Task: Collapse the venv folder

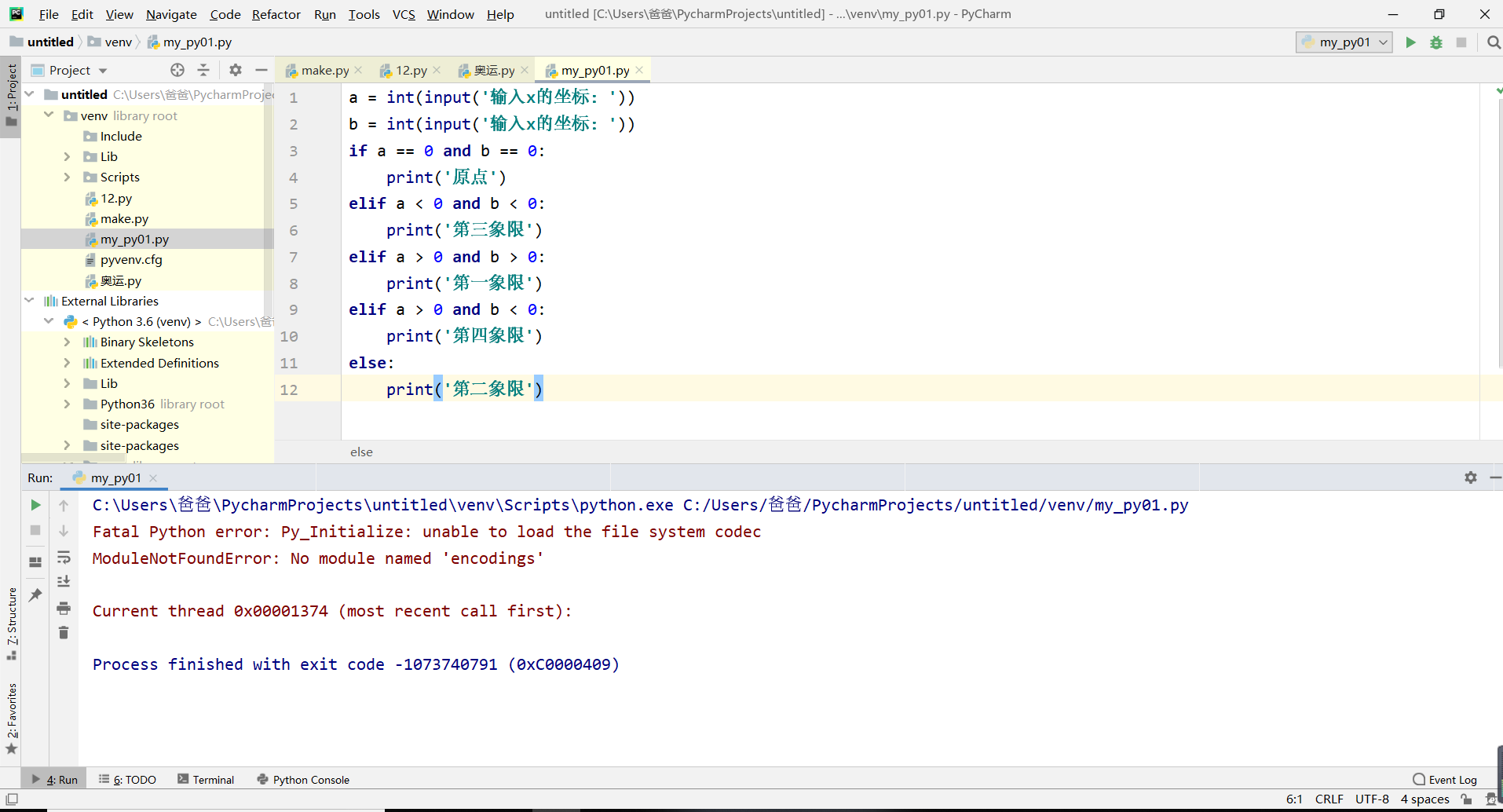Action: [49, 115]
